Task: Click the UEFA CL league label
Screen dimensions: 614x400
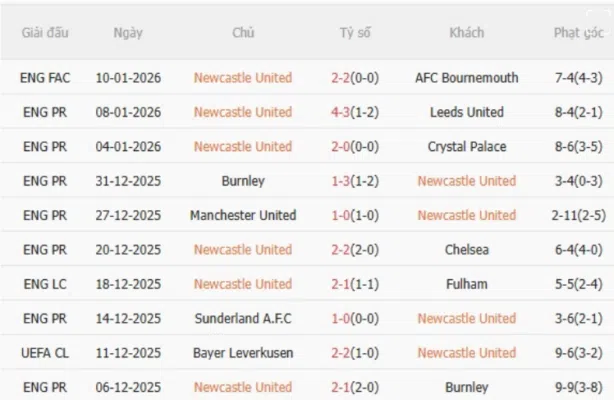Action: tap(45, 353)
